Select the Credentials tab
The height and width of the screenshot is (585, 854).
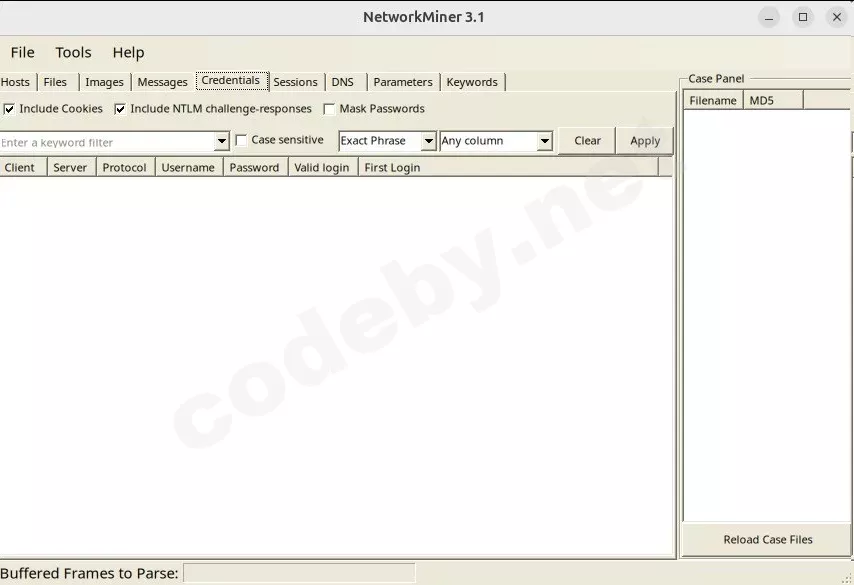(x=231, y=81)
